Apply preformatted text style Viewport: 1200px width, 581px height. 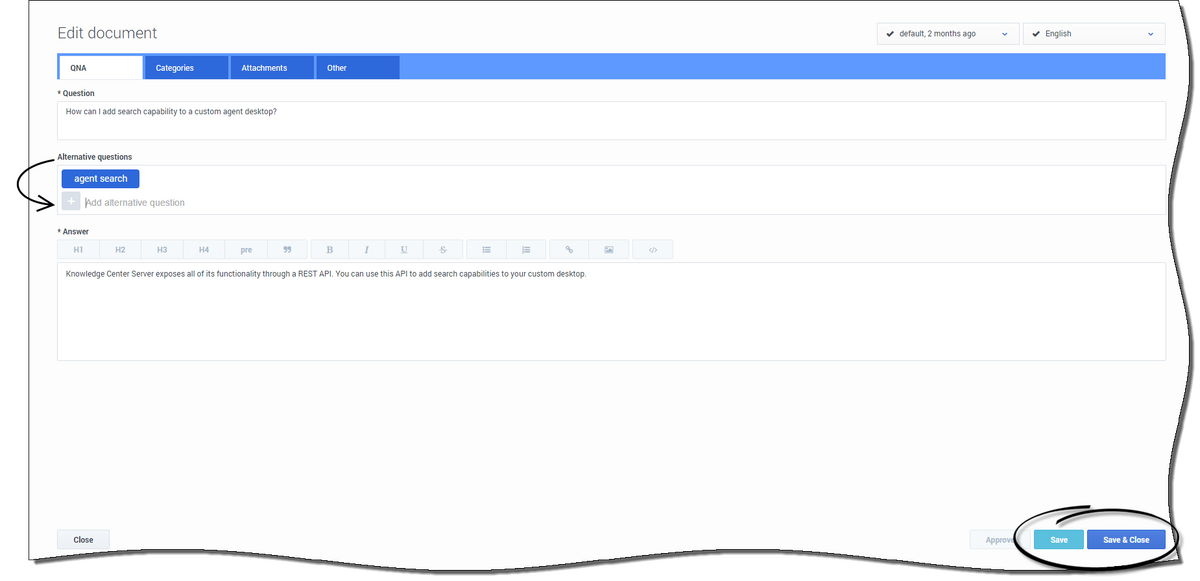coord(246,250)
